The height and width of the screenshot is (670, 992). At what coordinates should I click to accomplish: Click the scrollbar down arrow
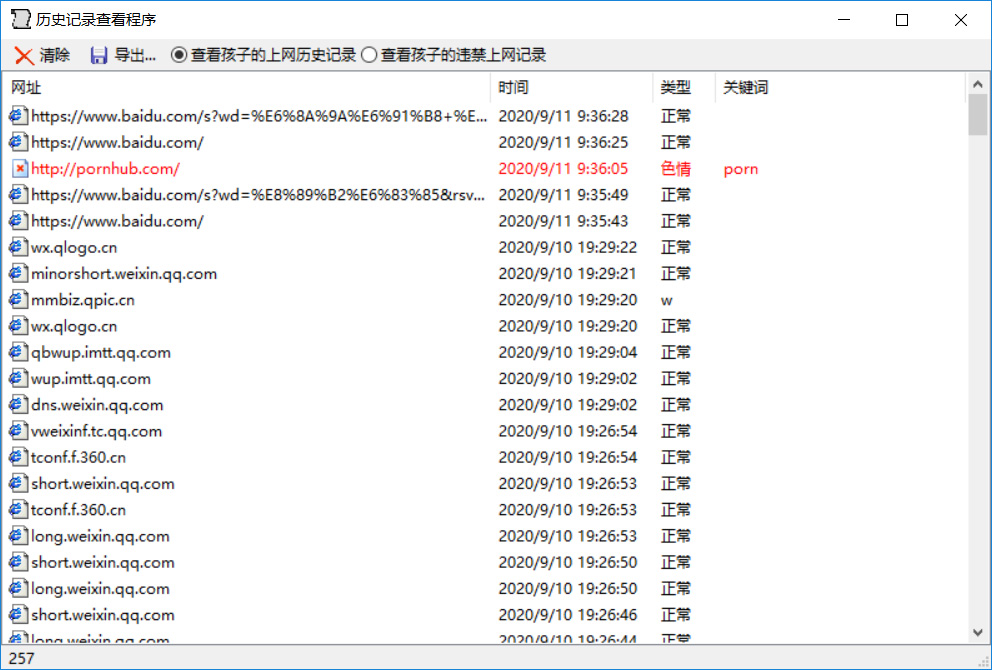click(977, 632)
